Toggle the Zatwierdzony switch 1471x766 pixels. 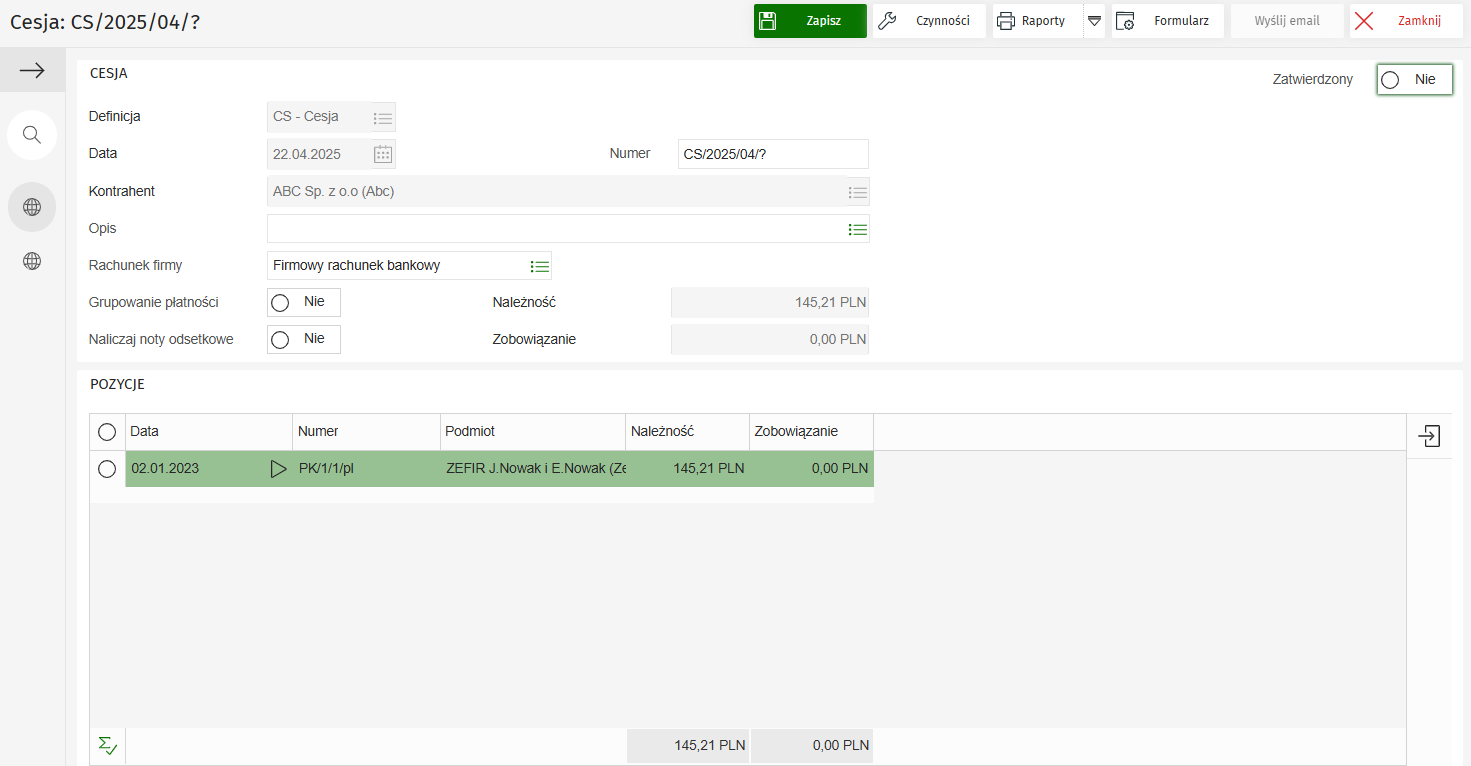(1413, 80)
